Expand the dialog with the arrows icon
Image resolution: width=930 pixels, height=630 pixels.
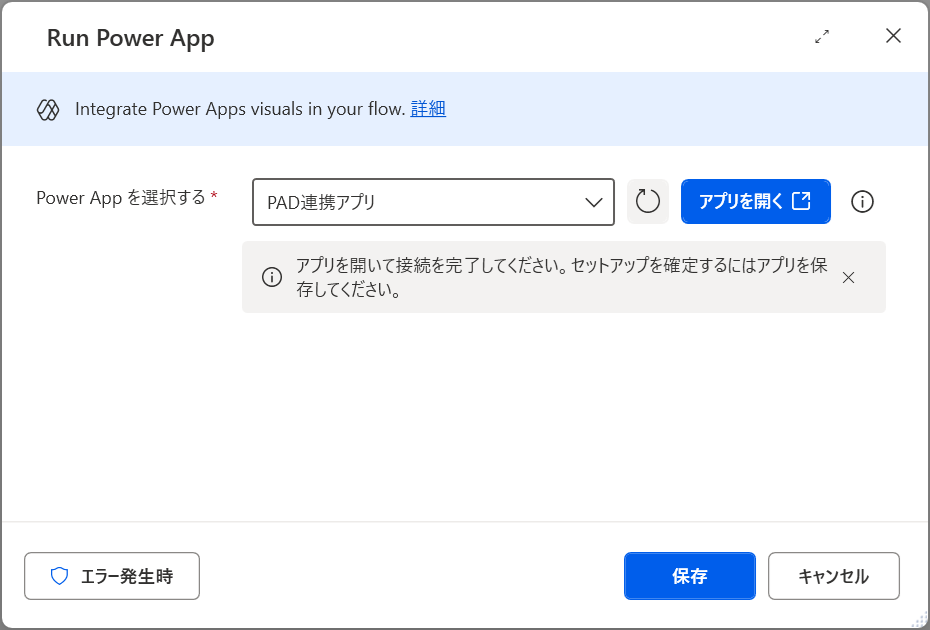coord(822,37)
